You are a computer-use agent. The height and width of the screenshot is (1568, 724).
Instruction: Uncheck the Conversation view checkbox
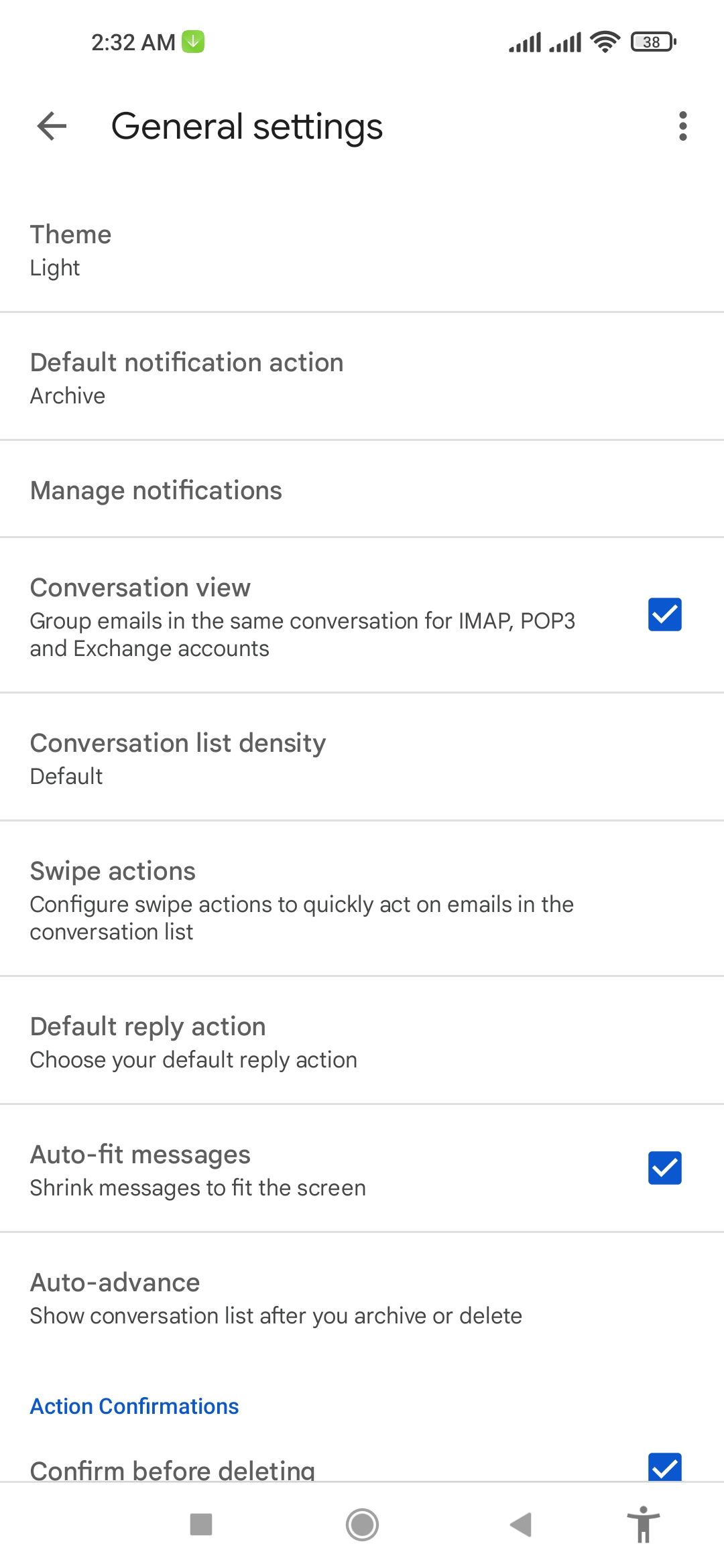click(x=665, y=614)
